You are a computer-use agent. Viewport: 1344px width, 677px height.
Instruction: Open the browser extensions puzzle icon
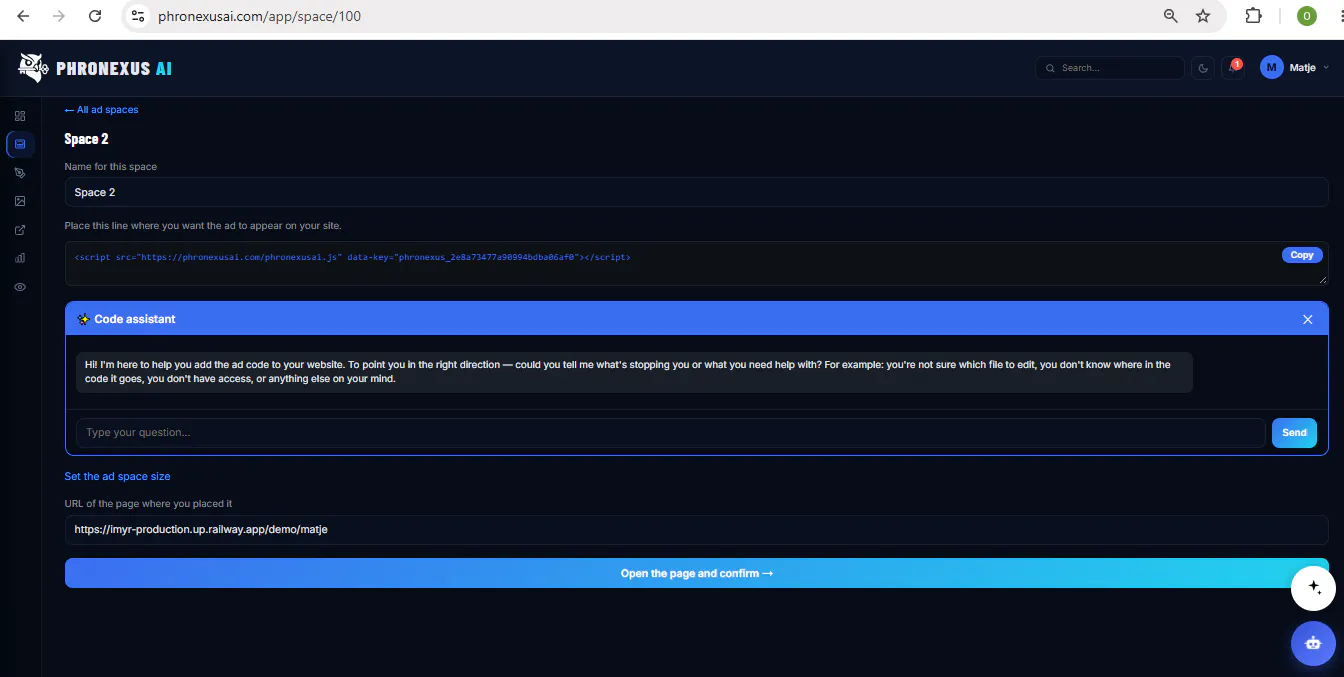pos(1253,16)
